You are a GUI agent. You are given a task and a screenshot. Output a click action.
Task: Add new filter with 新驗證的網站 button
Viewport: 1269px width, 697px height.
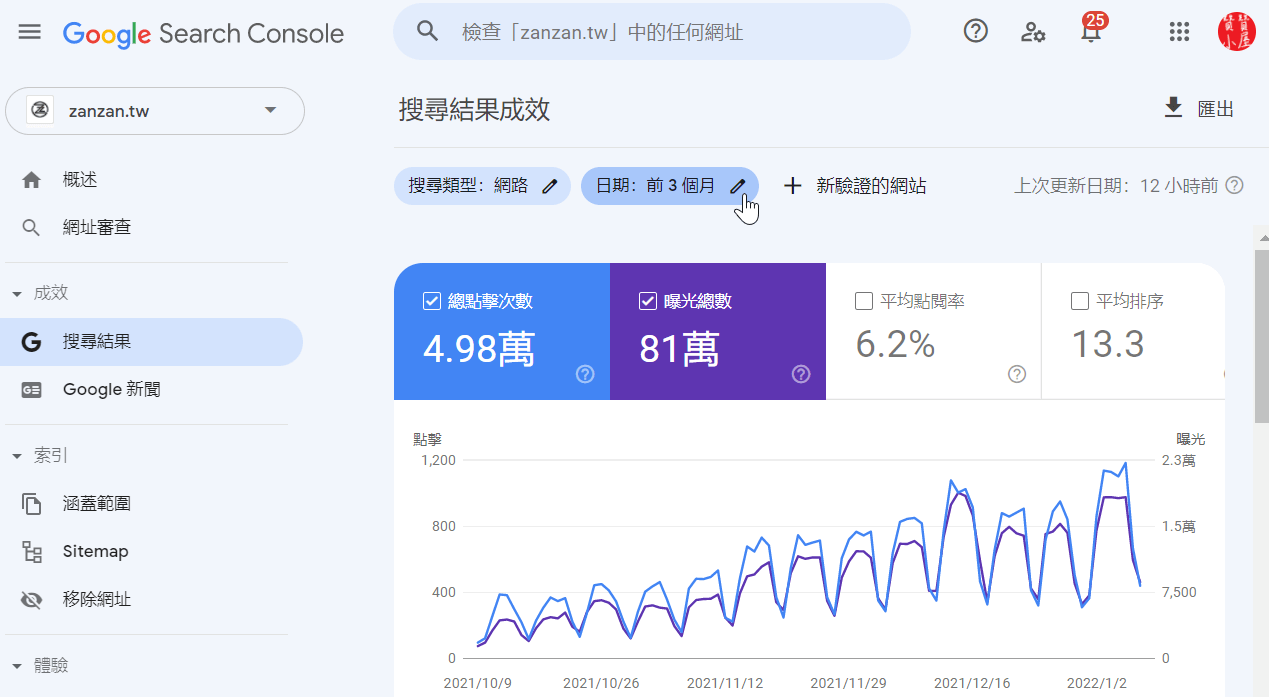(x=854, y=186)
